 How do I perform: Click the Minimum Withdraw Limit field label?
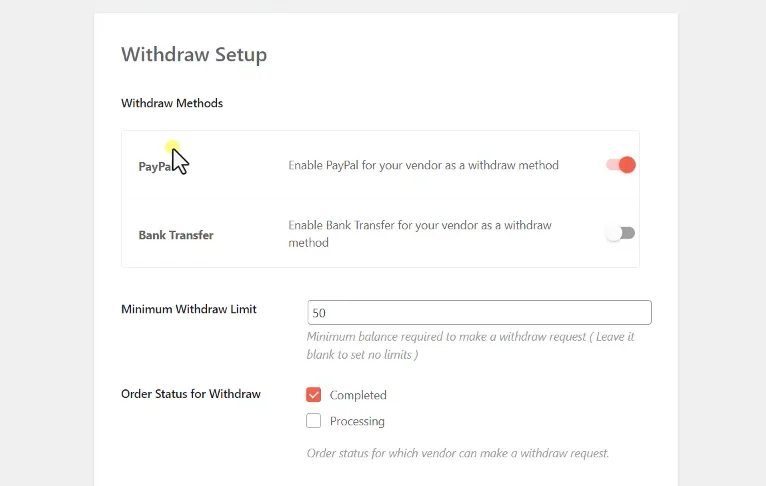(x=189, y=309)
